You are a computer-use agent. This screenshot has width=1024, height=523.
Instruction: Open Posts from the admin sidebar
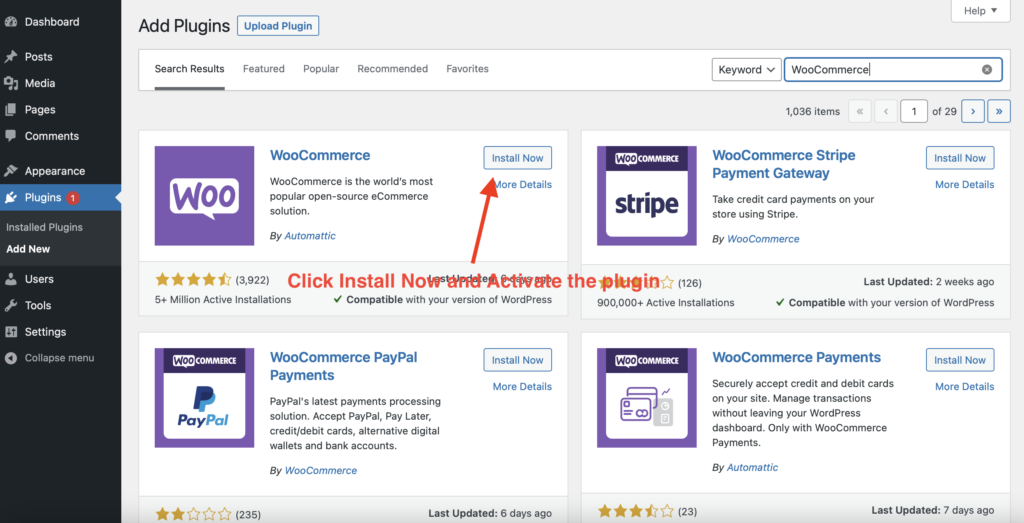click(x=39, y=57)
